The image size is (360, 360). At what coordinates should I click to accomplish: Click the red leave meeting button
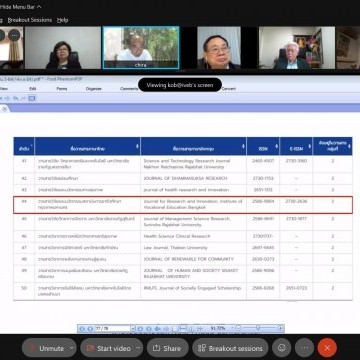click(327, 348)
